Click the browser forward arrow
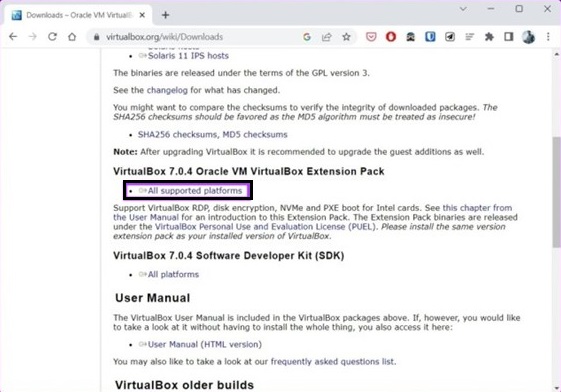Screen dimensions: 561x392 click(33, 36)
